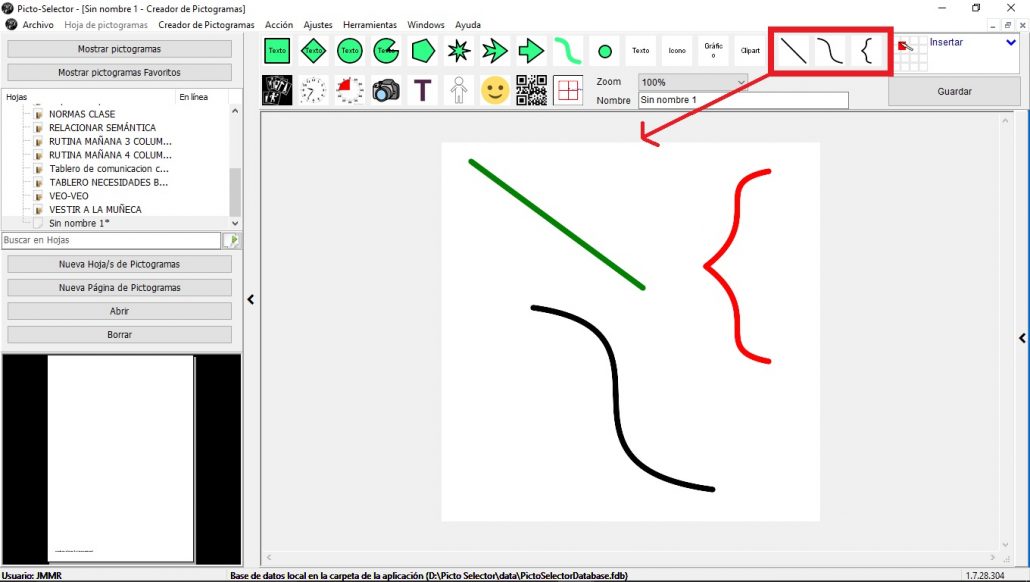Open the Herramientas menu
Image resolution: width=1030 pixels, height=582 pixels.
(x=370, y=25)
